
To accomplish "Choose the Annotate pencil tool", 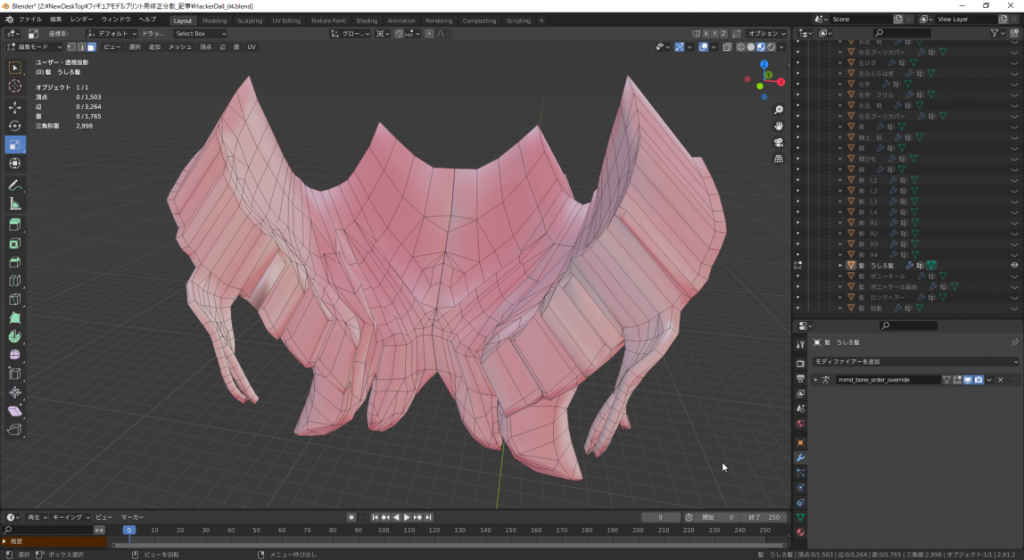I will [15, 185].
